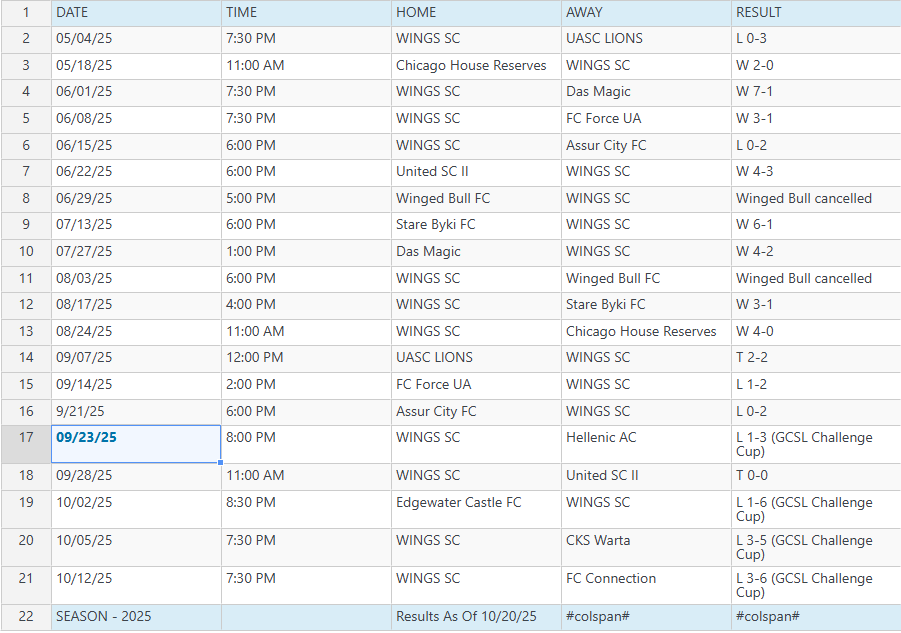Select the Results As Of 10/20/25 cell
Image resolution: width=901 pixels, height=633 pixels.
(x=475, y=617)
